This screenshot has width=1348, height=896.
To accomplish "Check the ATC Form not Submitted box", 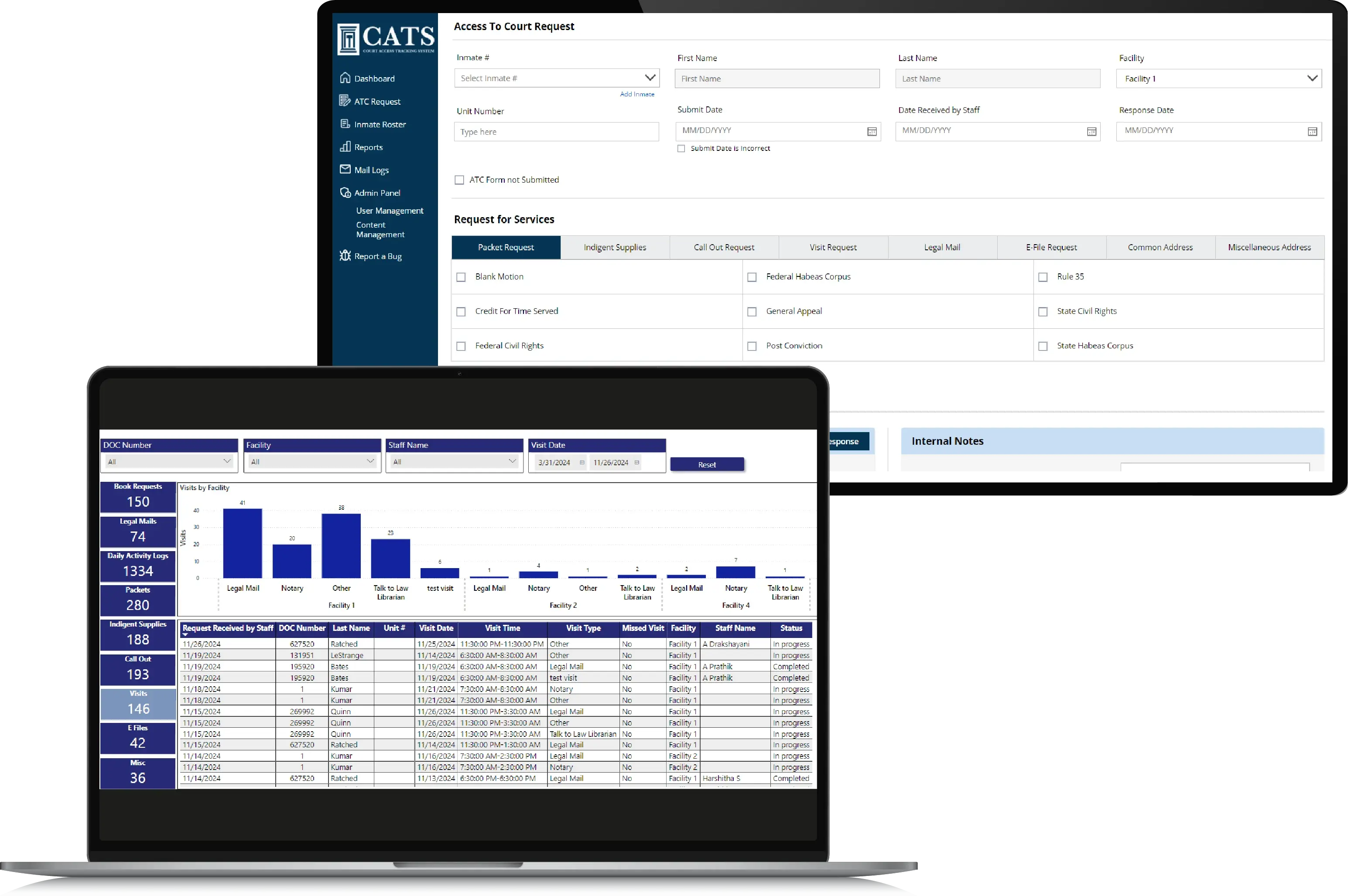I will pos(460,180).
